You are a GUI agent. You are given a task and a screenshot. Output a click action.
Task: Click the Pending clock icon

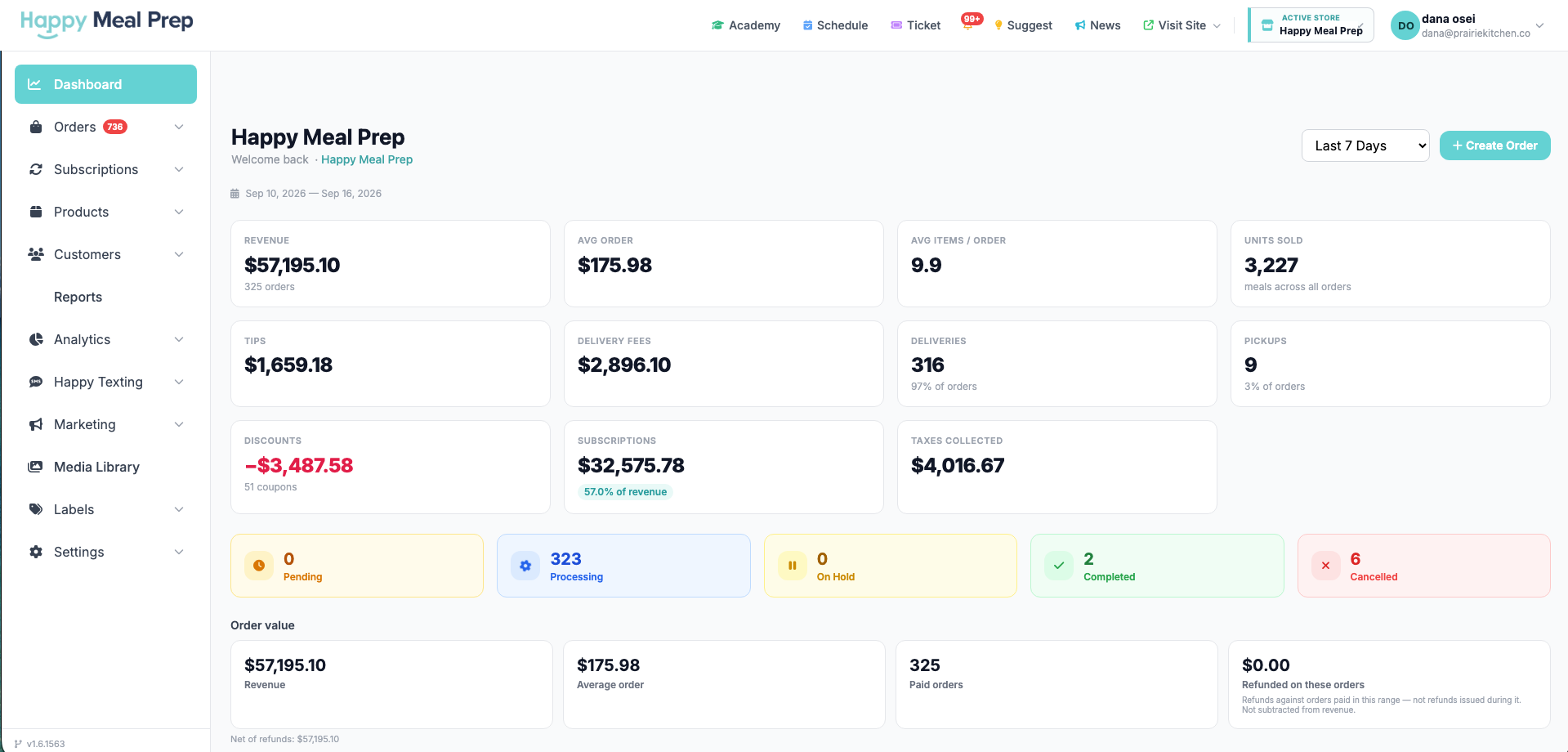point(259,566)
